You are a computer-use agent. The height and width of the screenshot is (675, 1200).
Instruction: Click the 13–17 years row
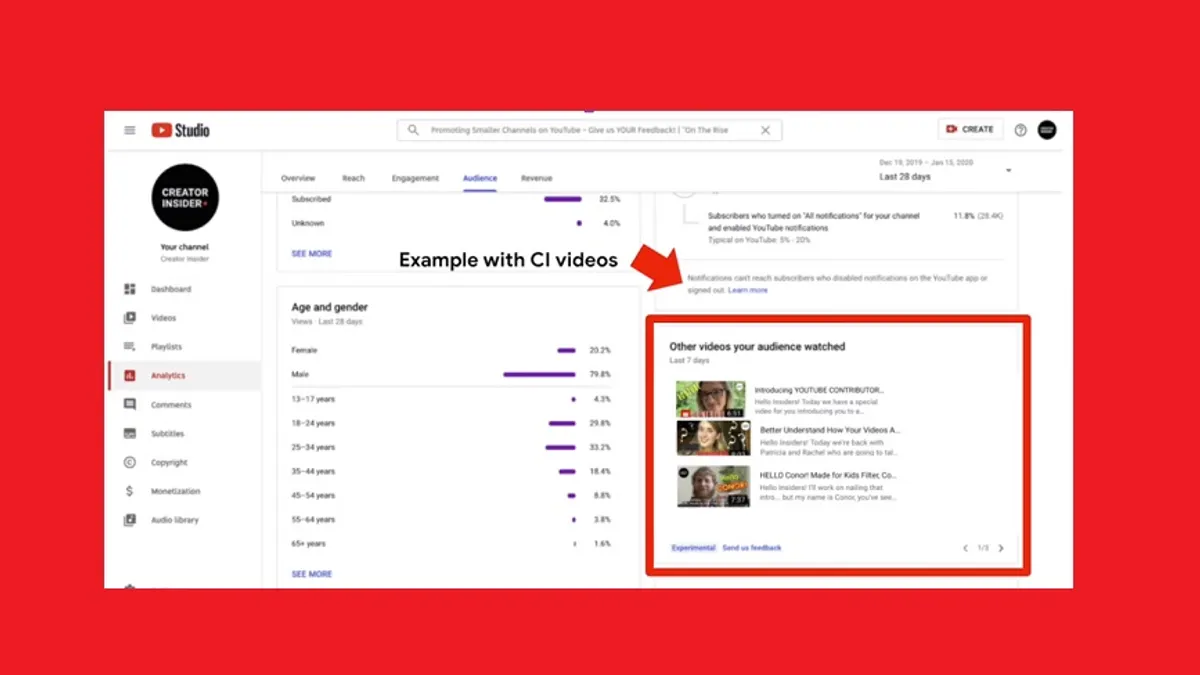tap(451, 399)
